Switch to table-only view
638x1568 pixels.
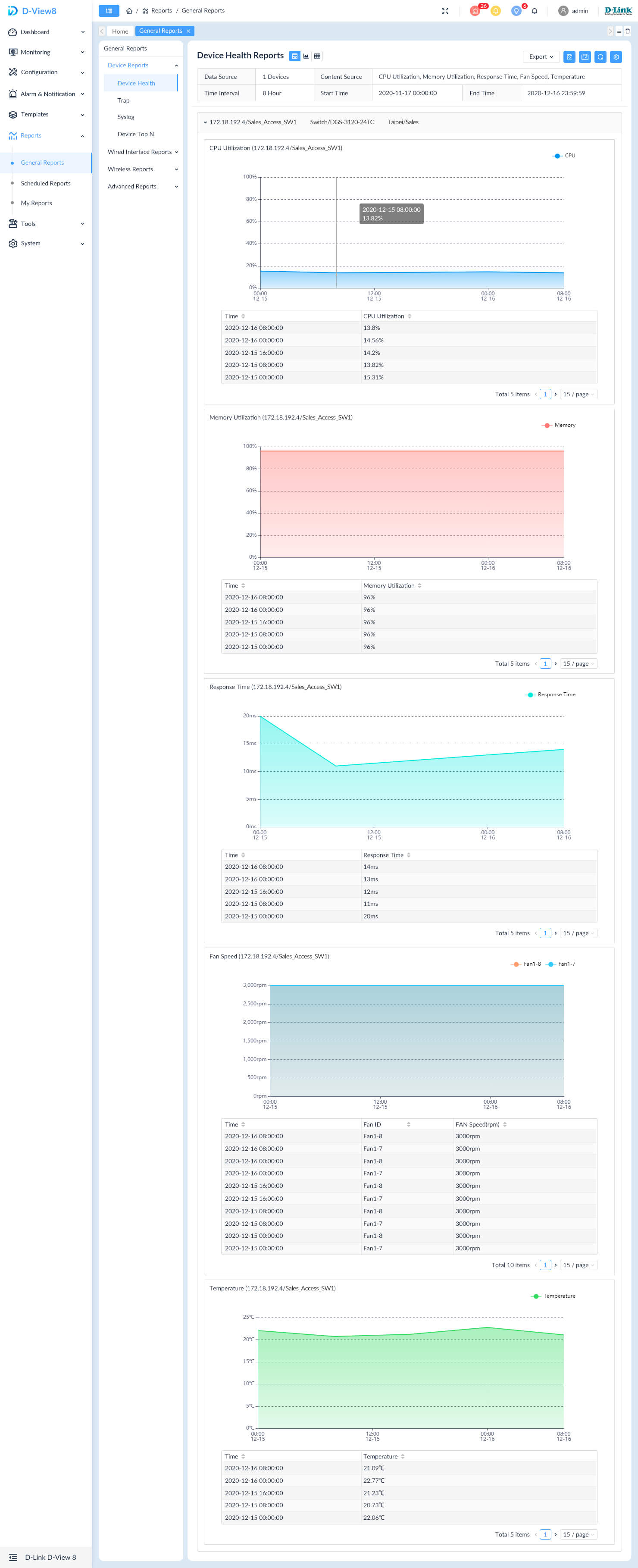pyautogui.click(x=317, y=56)
